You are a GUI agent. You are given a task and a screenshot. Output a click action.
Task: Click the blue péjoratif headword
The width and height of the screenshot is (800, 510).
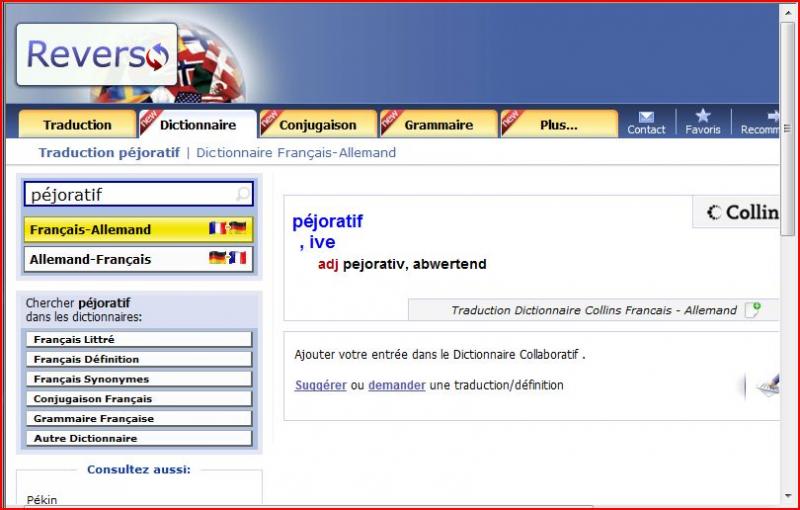pyautogui.click(x=327, y=221)
